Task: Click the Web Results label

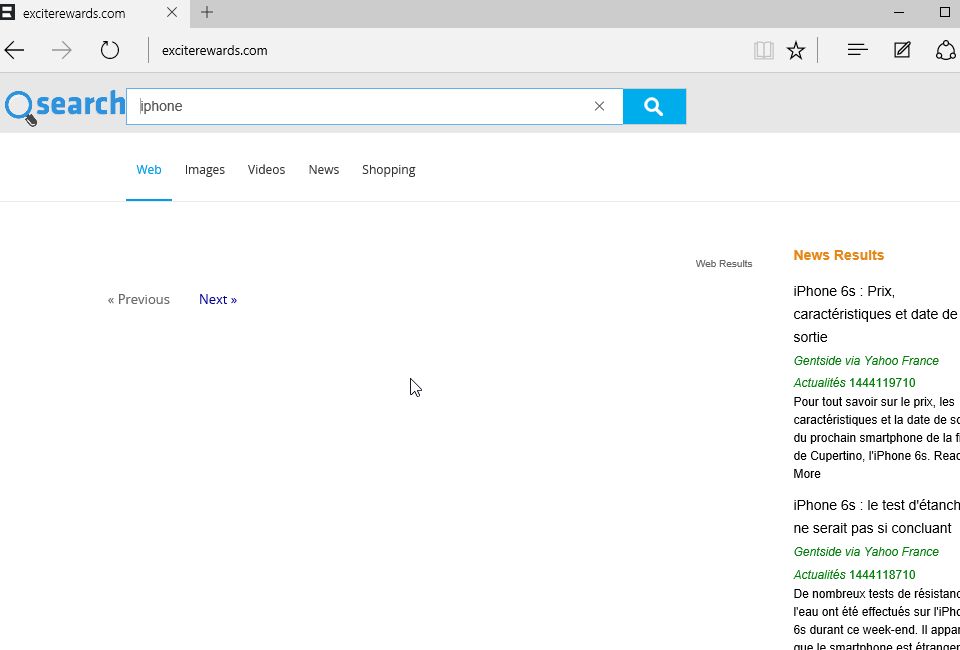Action: 724,264
